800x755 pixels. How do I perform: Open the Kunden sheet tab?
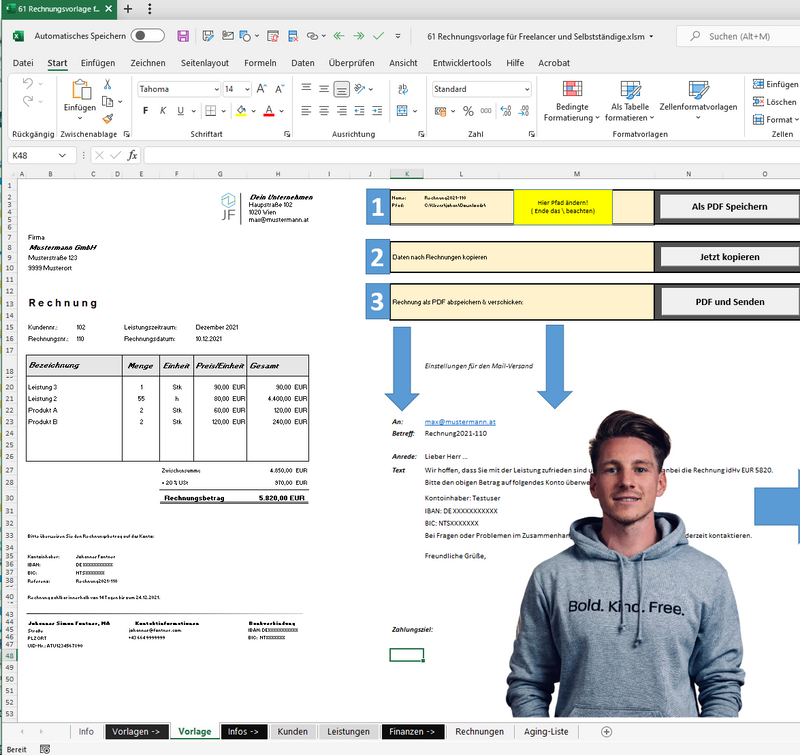[x=292, y=732]
